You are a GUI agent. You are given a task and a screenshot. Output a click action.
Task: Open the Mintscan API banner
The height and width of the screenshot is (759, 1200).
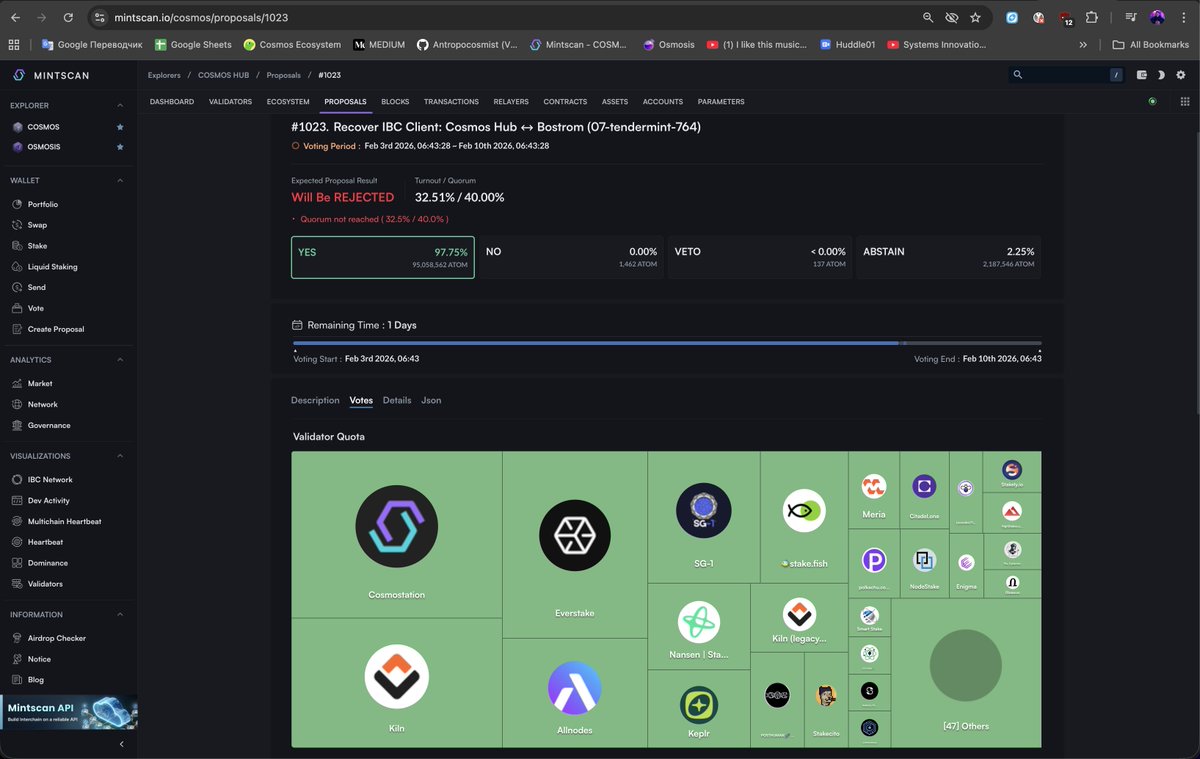[x=69, y=712]
